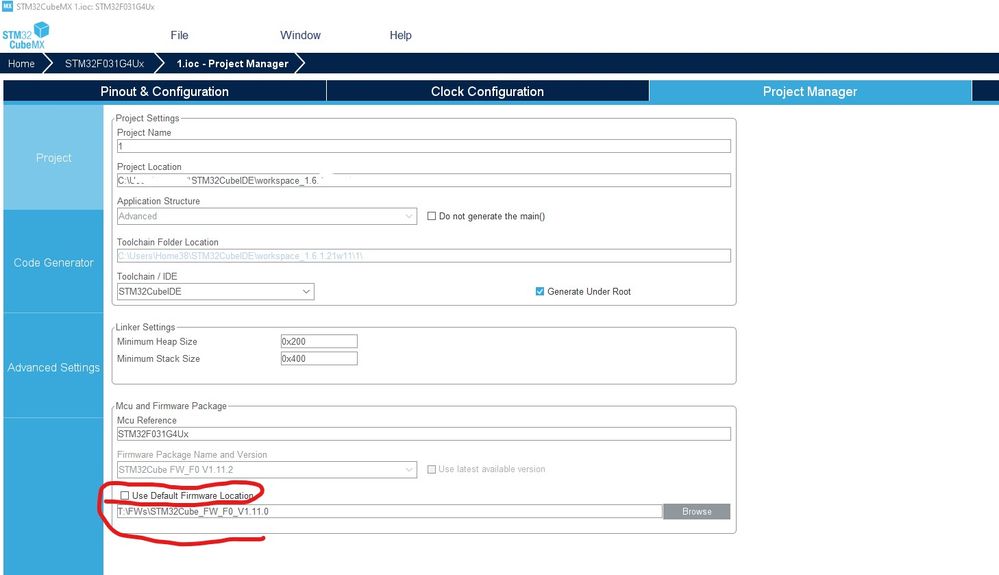Click the Project Location field
Screen dimensions: 999x575
click(424, 180)
